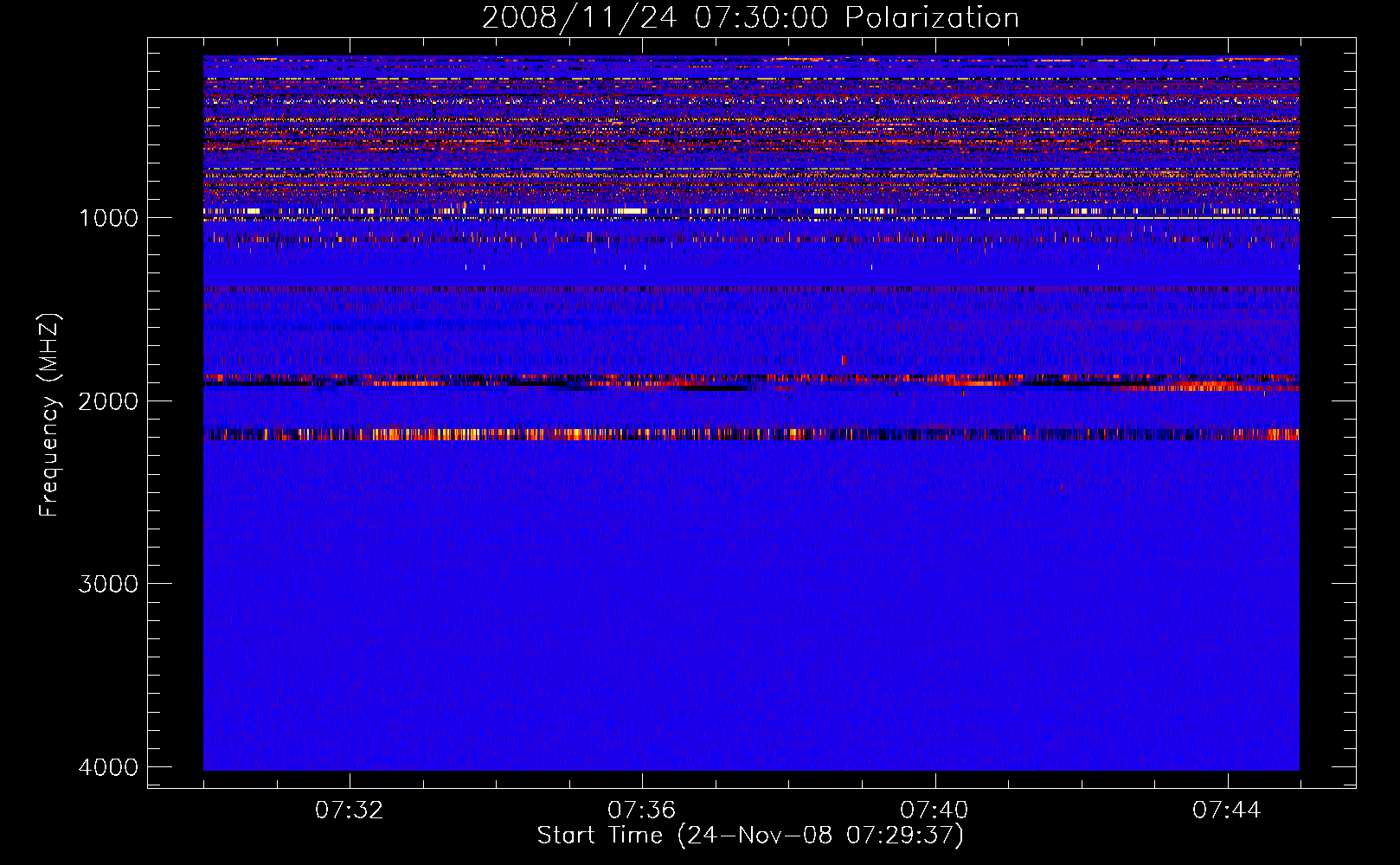The height and width of the screenshot is (865, 1400).
Task: Click the 'Frequency (MHZ)' y-axis title
Action: tap(49, 415)
